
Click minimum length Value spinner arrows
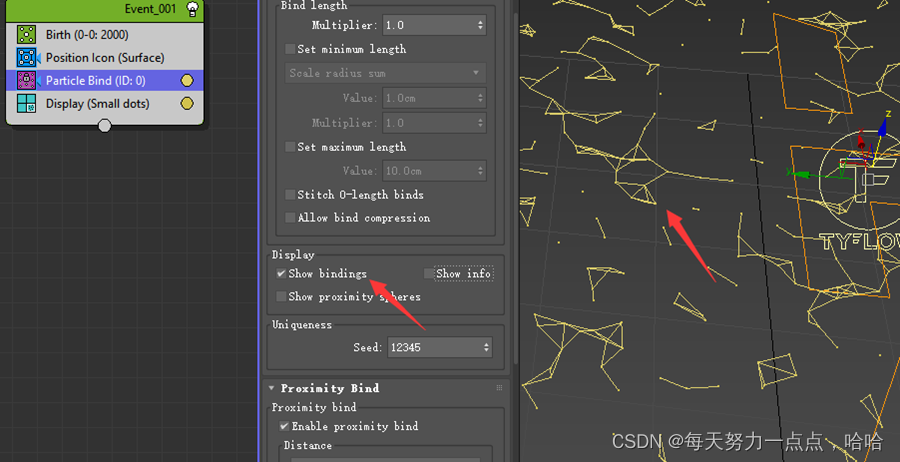480,98
